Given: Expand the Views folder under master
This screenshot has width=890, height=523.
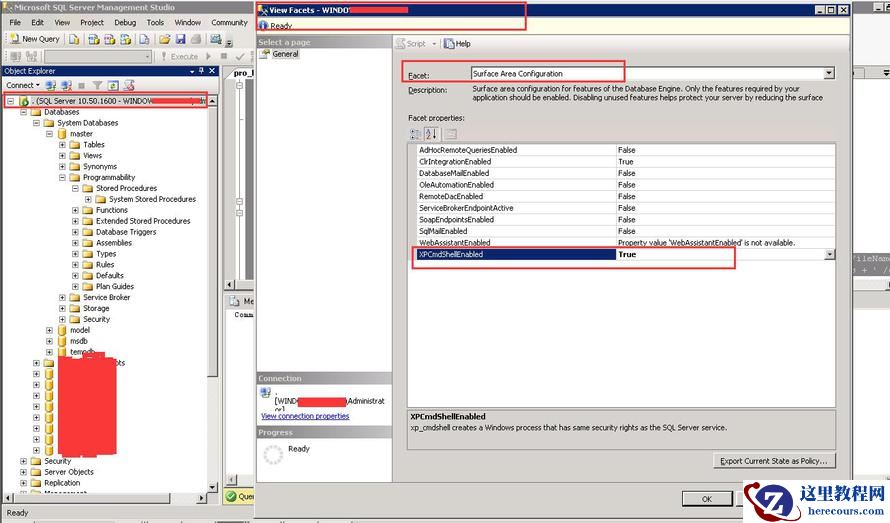Looking at the screenshot, I should (x=62, y=156).
